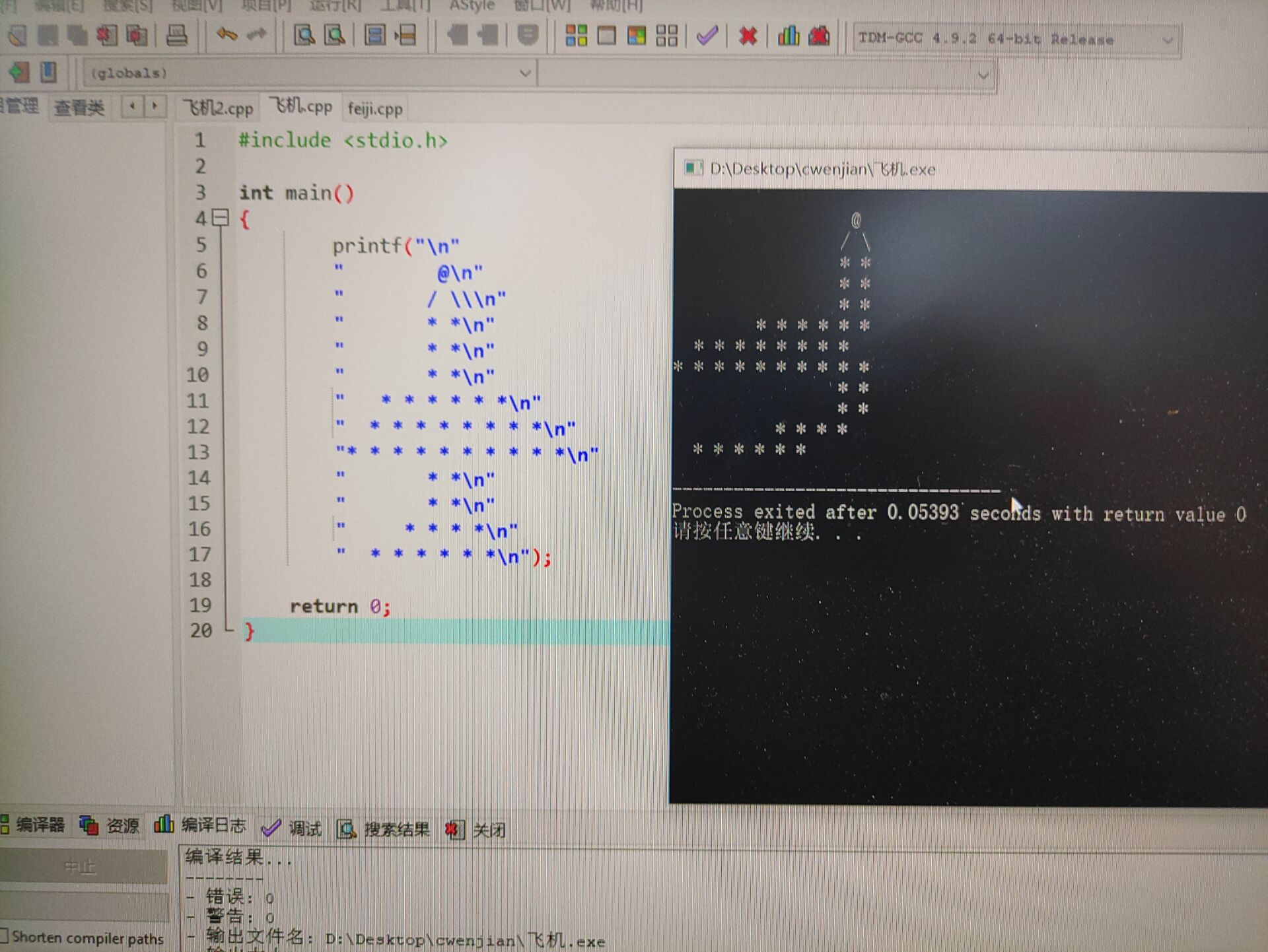Image resolution: width=1268 pixels, height=952 pixels.
Task: Click the Redo toolbar arrow
Action: click(x=257, y=34)
